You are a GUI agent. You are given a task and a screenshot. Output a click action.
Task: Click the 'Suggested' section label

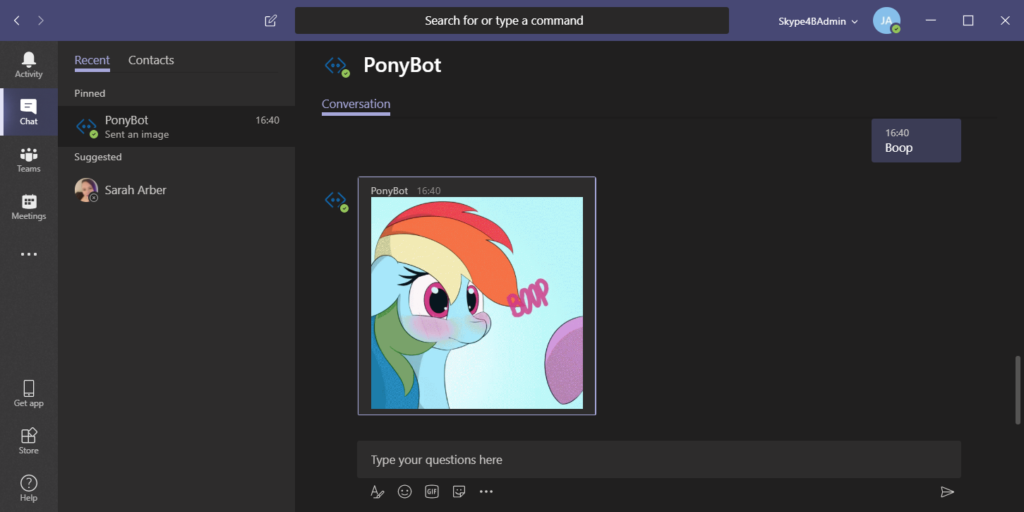coord(98,157)
